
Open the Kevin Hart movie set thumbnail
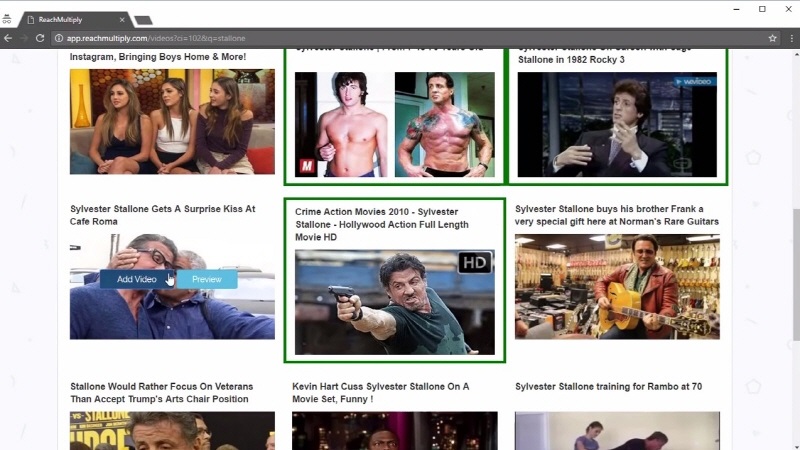[x=395, y=431]
